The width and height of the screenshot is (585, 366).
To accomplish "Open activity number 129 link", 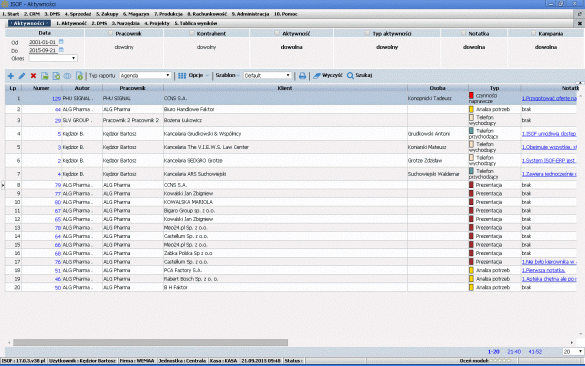I will [x=56, y=98].
